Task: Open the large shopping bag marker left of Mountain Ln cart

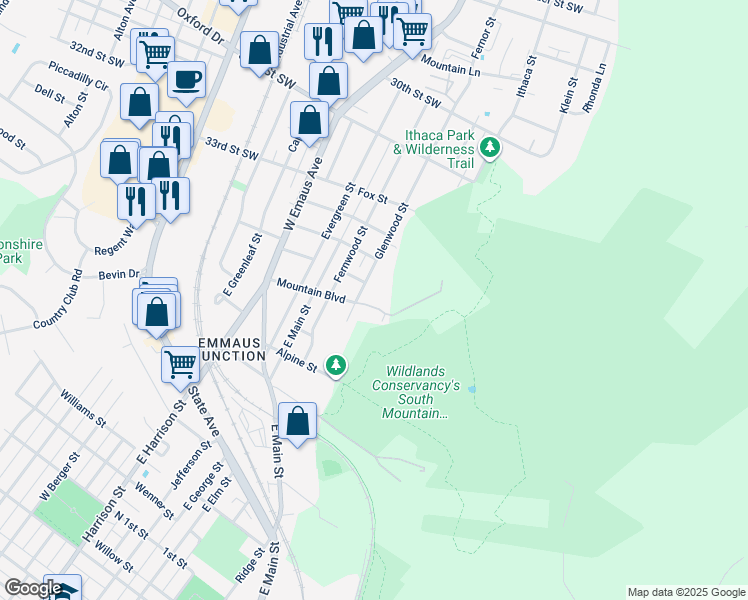Action: [x=364, y=37]
